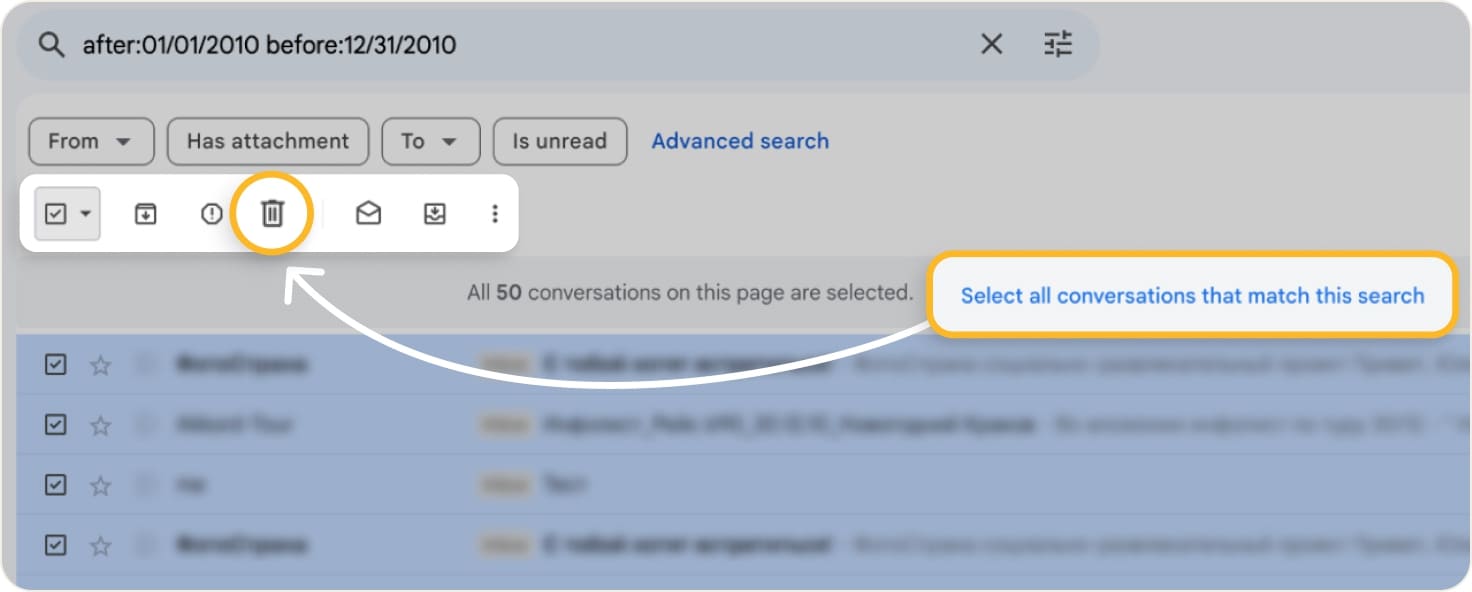
Task: Open the From filter dropdown
Action: point(91,141)
